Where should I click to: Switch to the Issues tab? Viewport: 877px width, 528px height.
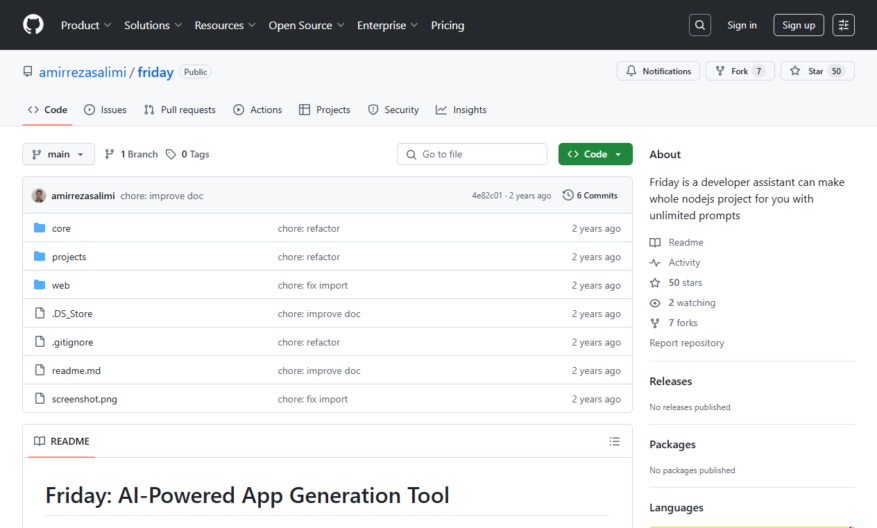pyautogui.click(x=105, y=110)
